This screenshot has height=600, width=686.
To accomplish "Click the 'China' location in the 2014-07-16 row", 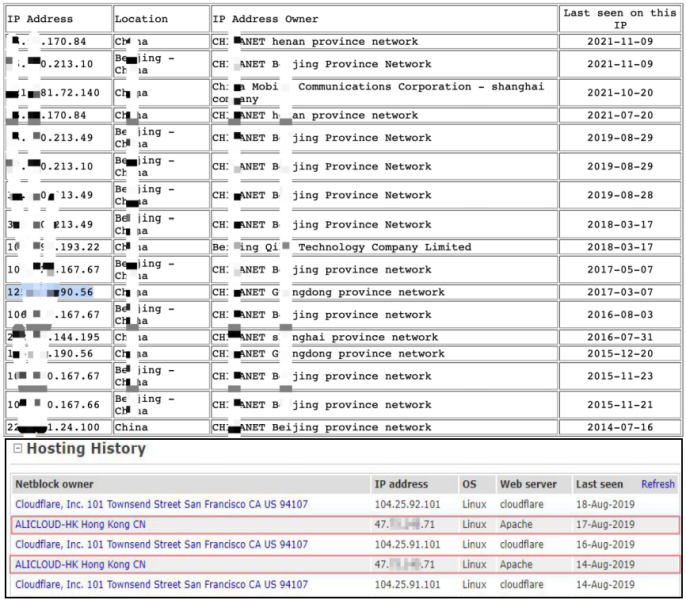I will coord(131,427).
